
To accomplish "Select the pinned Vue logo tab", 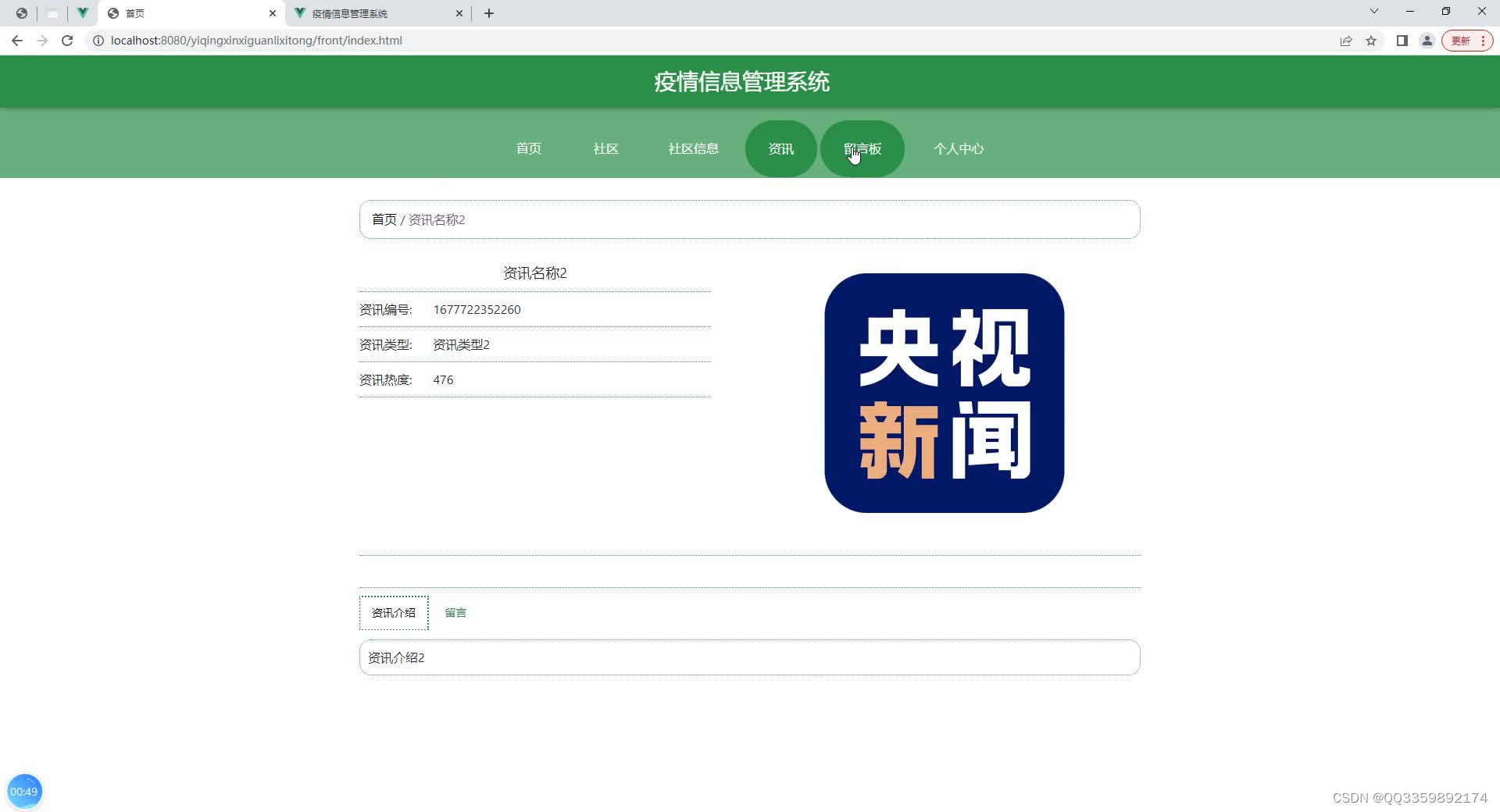I will (83, 13).
